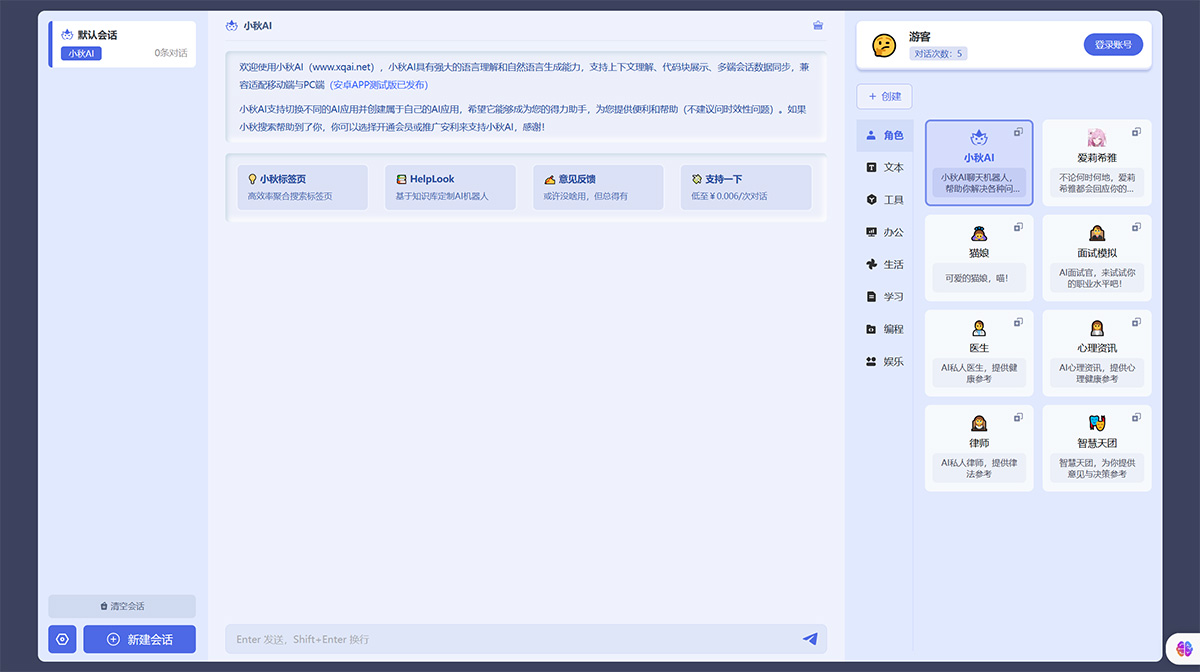Viewport: 1200px width, 672px height.
Task: Click the external link icon on 爱莉希雅 card
Action: click(x=1136, y=132)
